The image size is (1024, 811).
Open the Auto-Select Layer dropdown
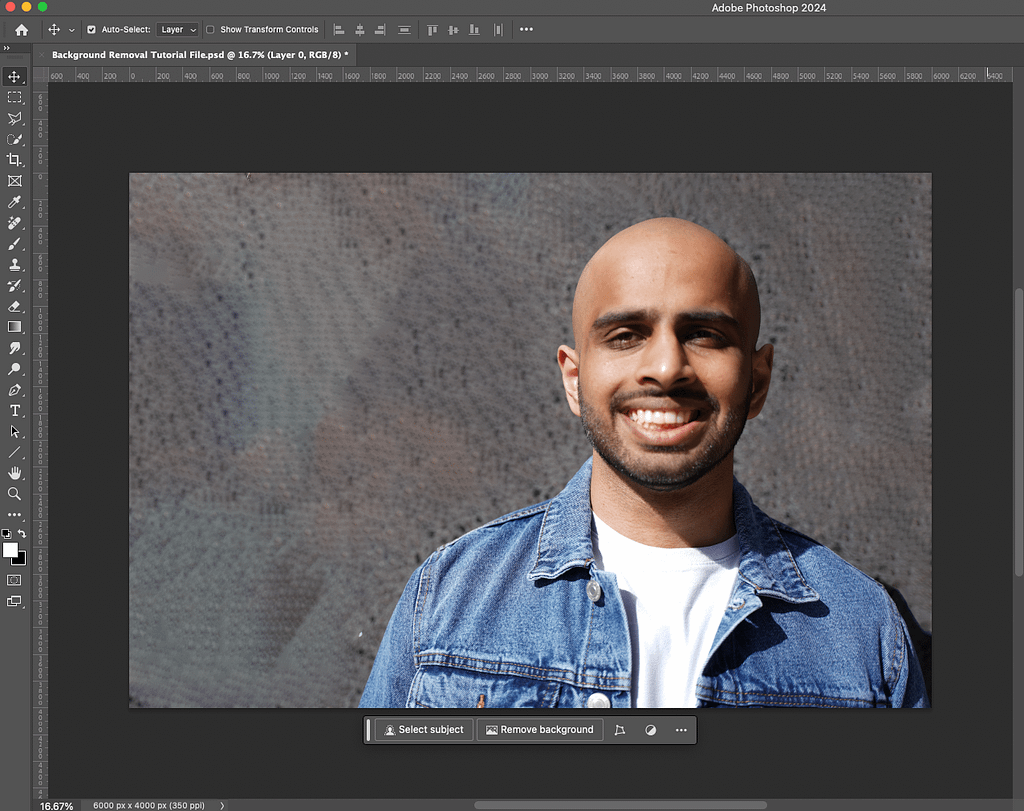[x=178, y=30]
